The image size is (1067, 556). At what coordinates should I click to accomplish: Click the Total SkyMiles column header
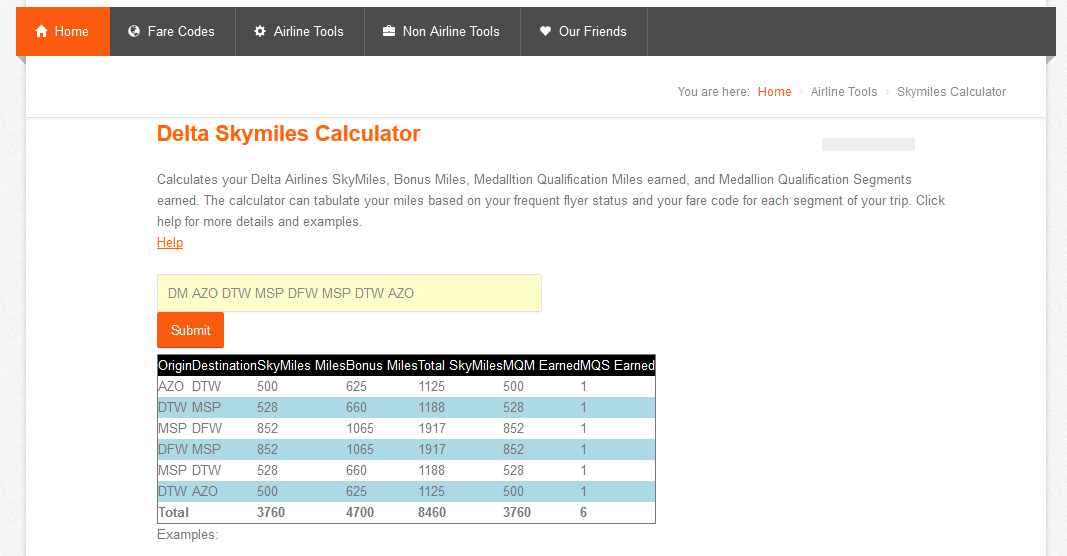(460, 366)
